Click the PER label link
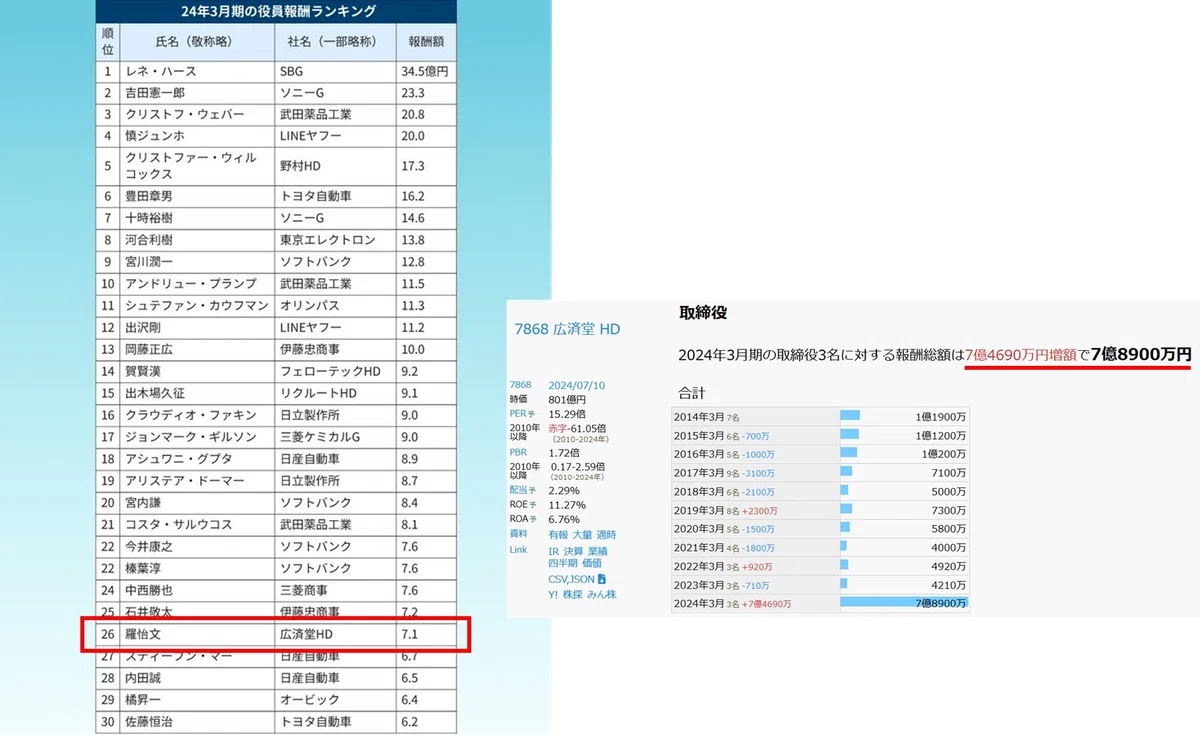 coord(518,413)
